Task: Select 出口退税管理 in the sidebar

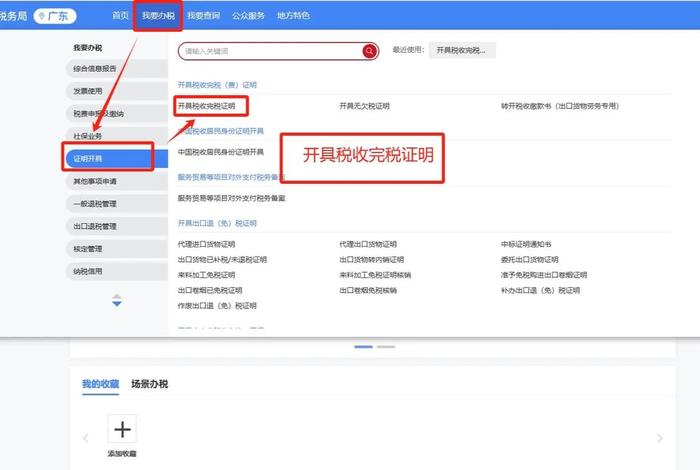Action: 117,226
